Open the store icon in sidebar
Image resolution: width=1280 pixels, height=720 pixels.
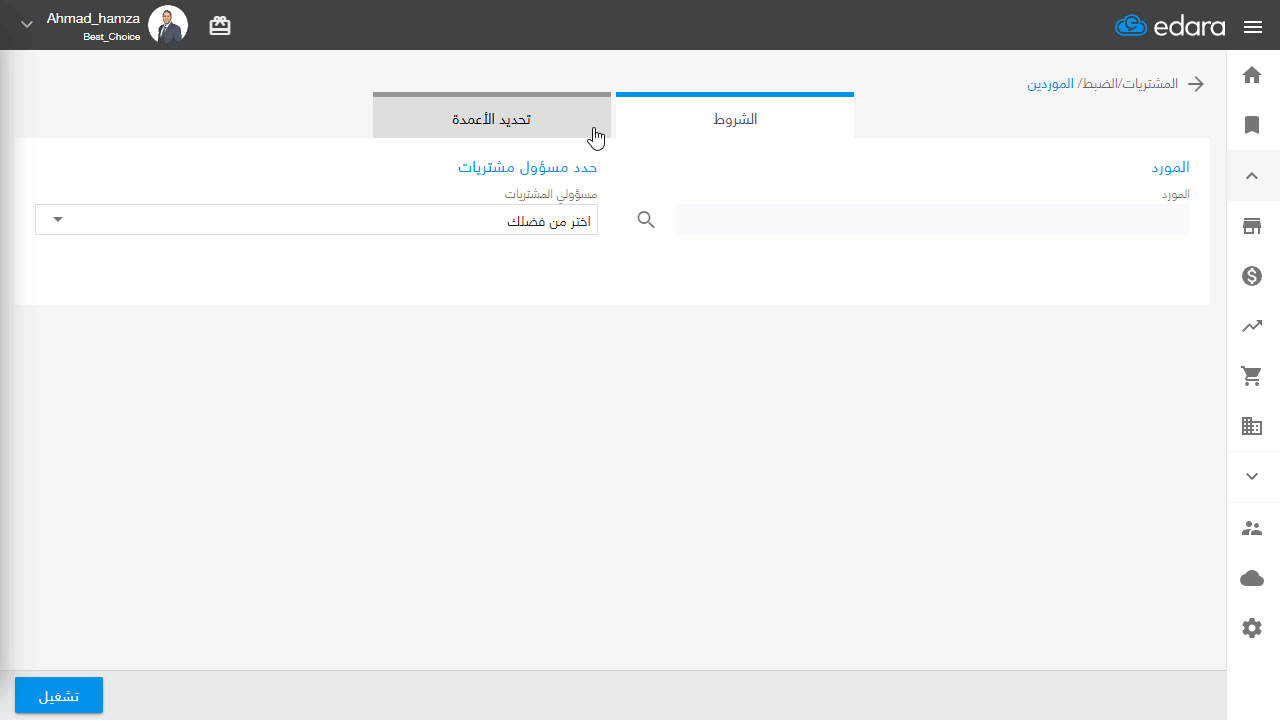coord(1252,226)
